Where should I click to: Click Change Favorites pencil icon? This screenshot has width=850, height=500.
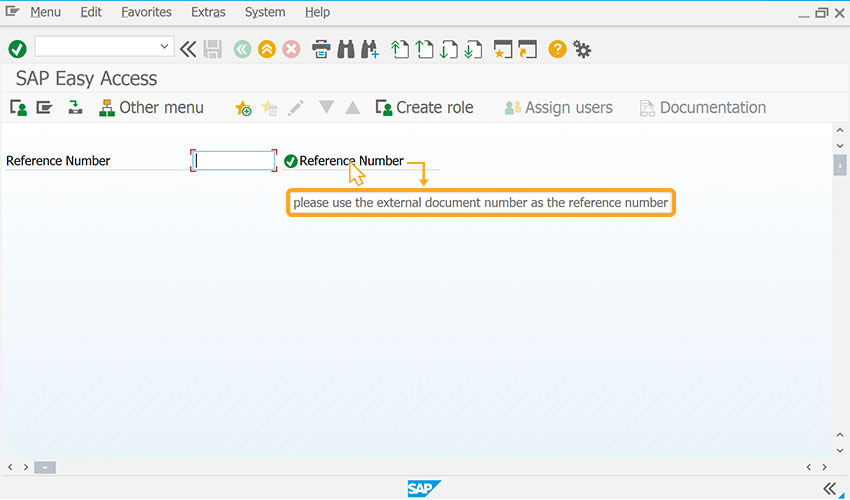point(295,107)
